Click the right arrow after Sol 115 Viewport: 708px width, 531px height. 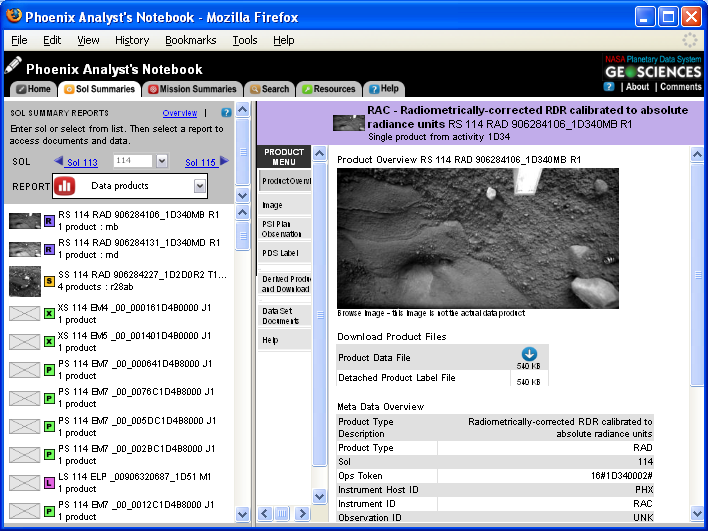[224, 161]
